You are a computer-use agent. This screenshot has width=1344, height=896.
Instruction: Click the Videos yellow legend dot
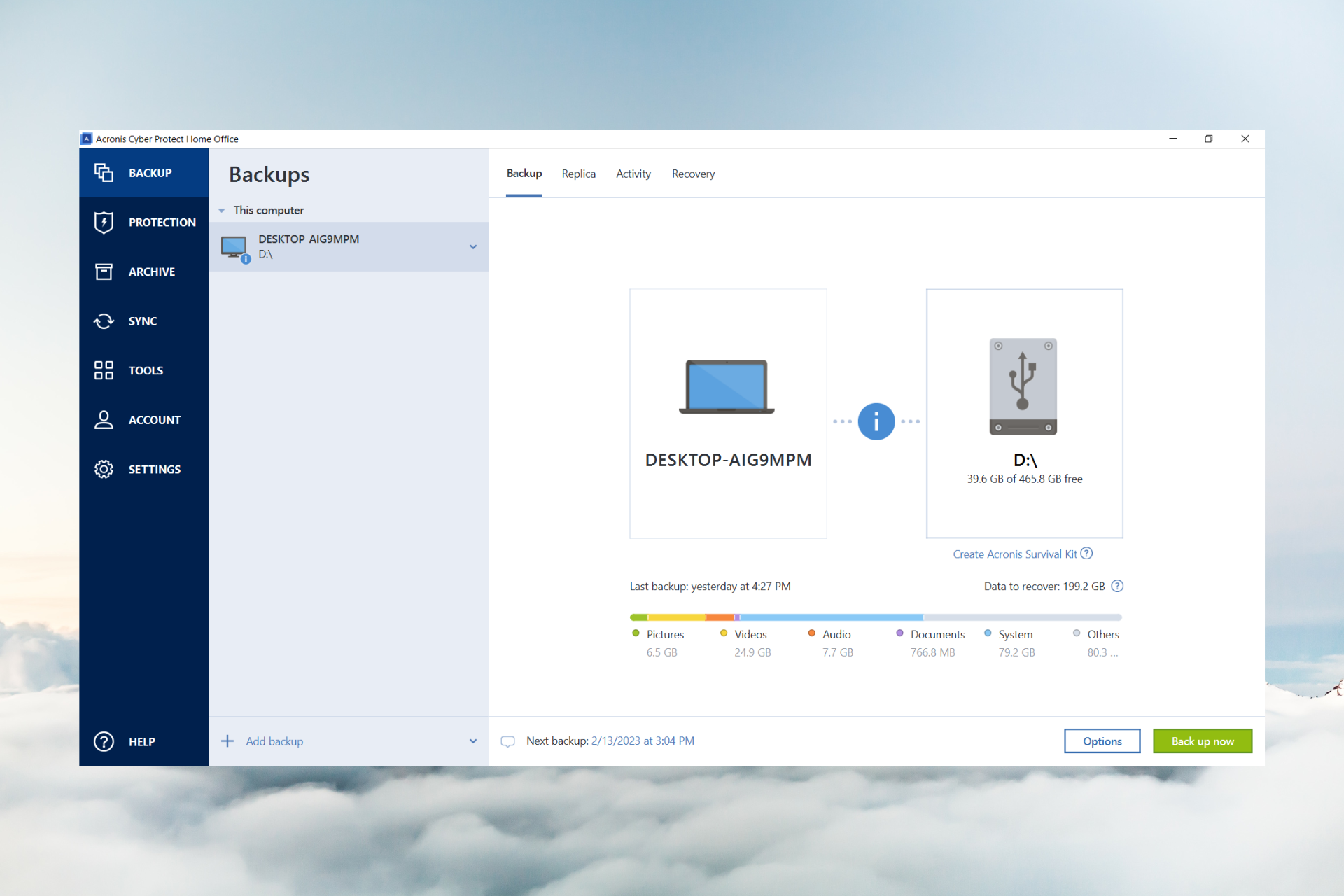724,633
